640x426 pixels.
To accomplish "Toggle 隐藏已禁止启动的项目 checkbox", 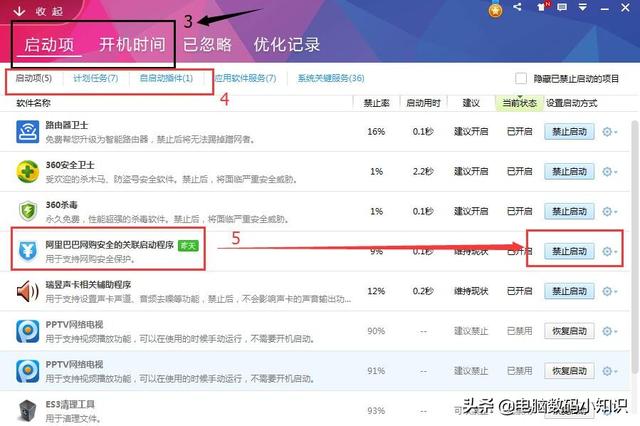I will coord(521,78).
